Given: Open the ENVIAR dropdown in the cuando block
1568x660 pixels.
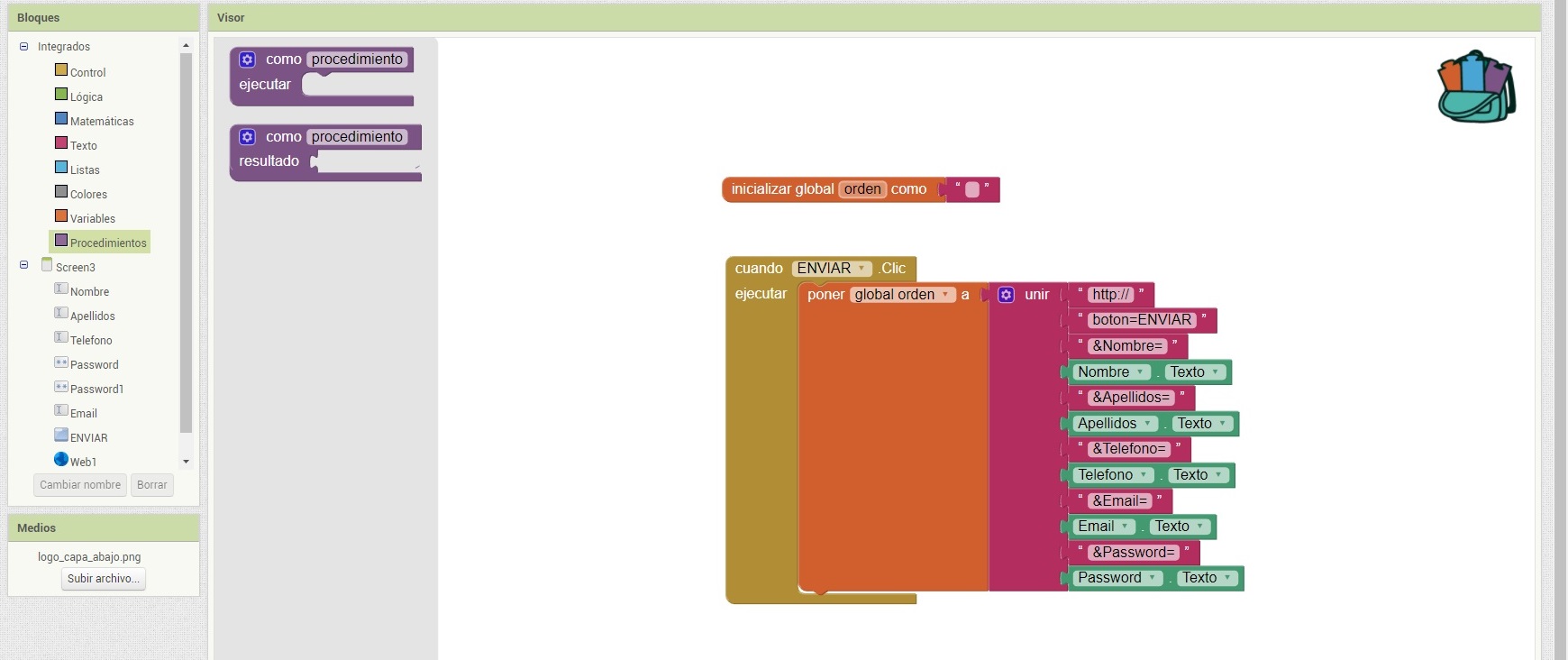Looking at the screenshot, I should click(862, 269).
